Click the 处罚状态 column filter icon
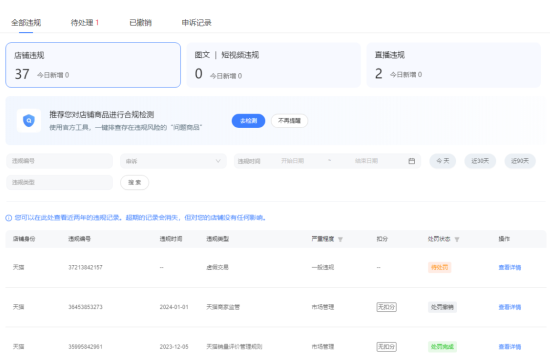 coord(457,239)
